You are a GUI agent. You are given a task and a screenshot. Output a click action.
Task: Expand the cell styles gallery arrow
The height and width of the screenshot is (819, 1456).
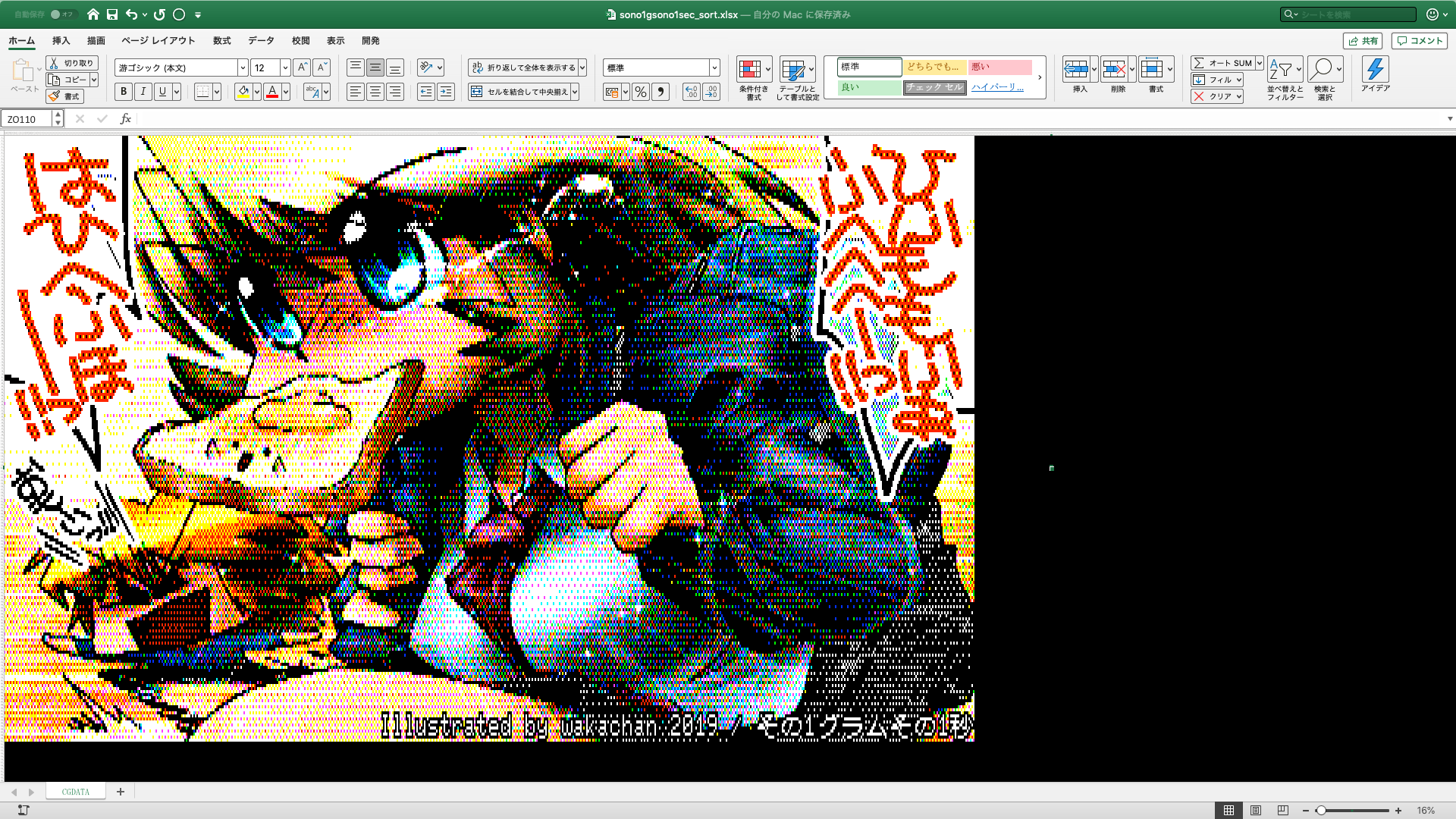click(x=1040, y=77)
